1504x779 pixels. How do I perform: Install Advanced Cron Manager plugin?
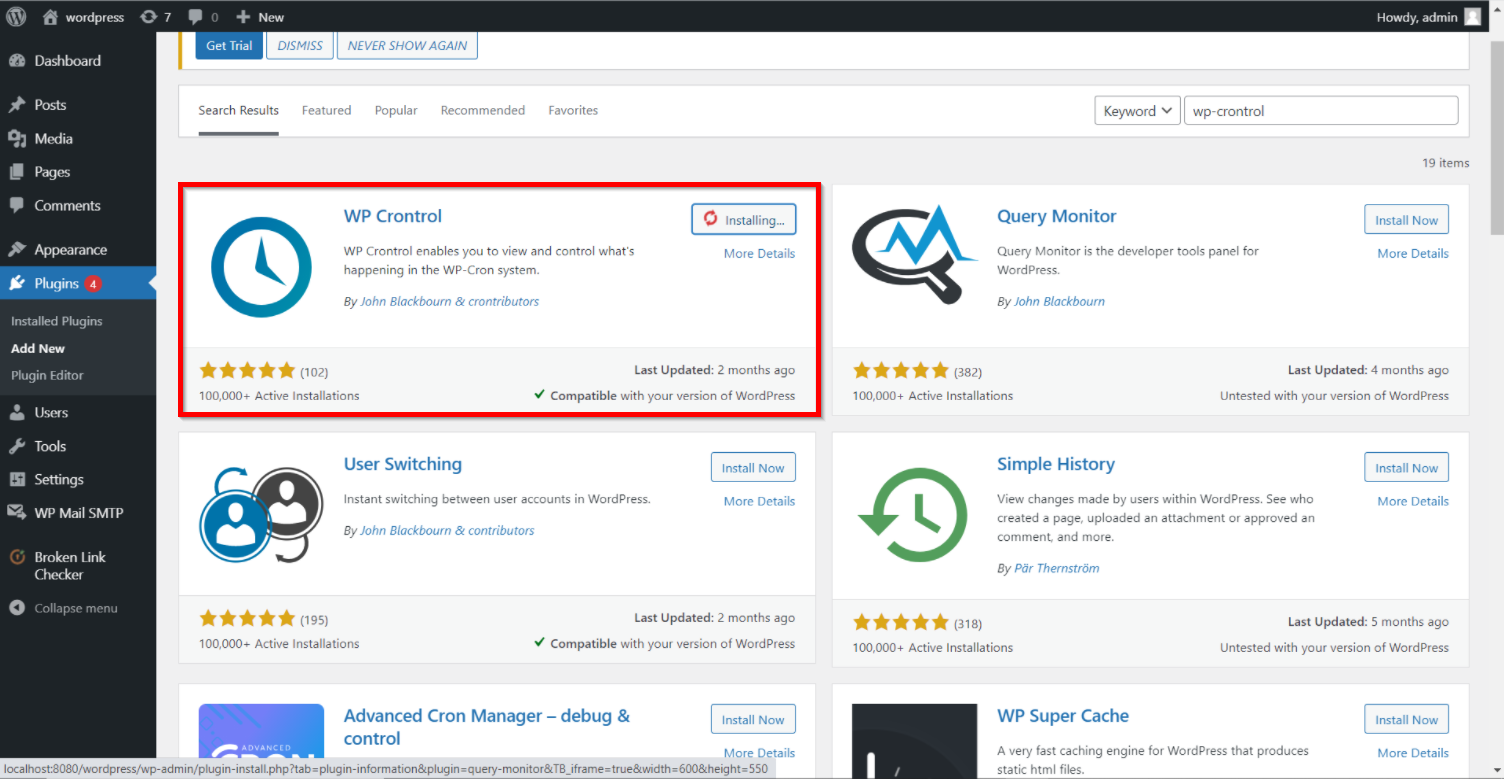coord(753,720)
